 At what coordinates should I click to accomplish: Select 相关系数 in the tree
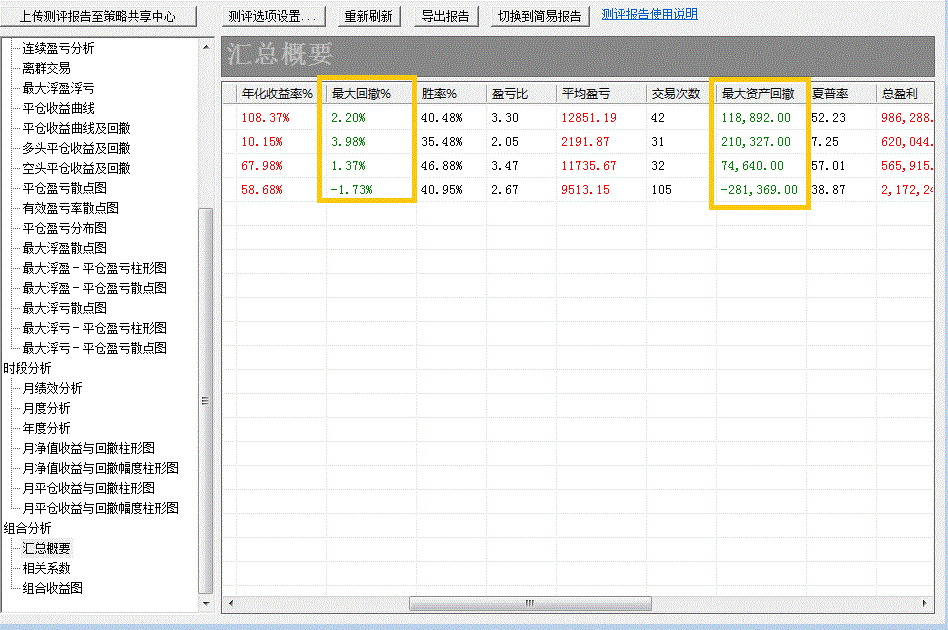pos(46,568)
